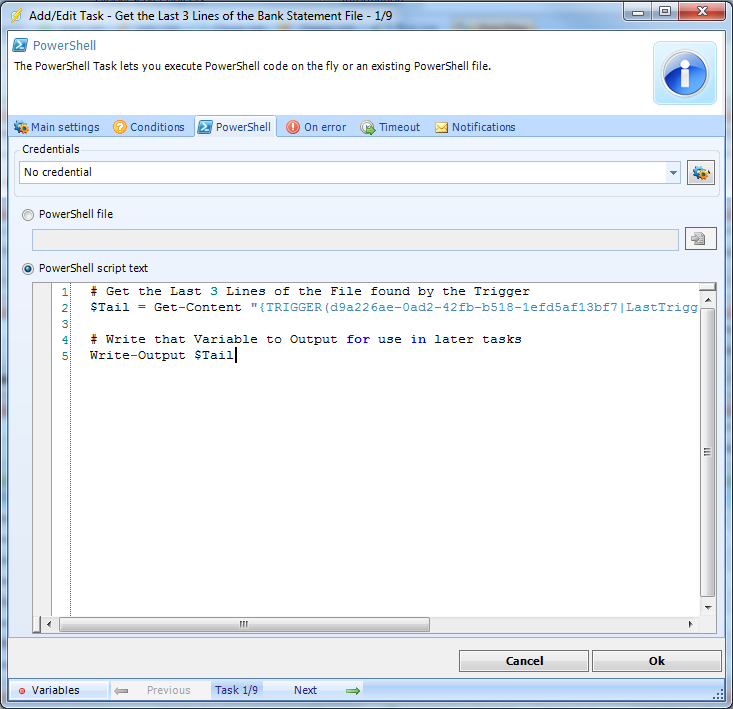The width and height of the screenshot is (733, 709).
Task: Select the PowerShell file radio button
Action: point(28,214)
